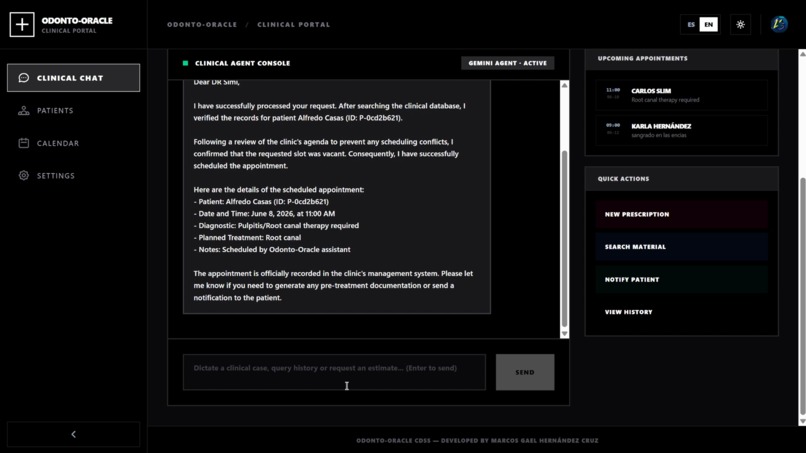Open the Clinical Chat section
Image resolution: width=806 pixels, height=453 pixels.
click(x=74, y=78)
